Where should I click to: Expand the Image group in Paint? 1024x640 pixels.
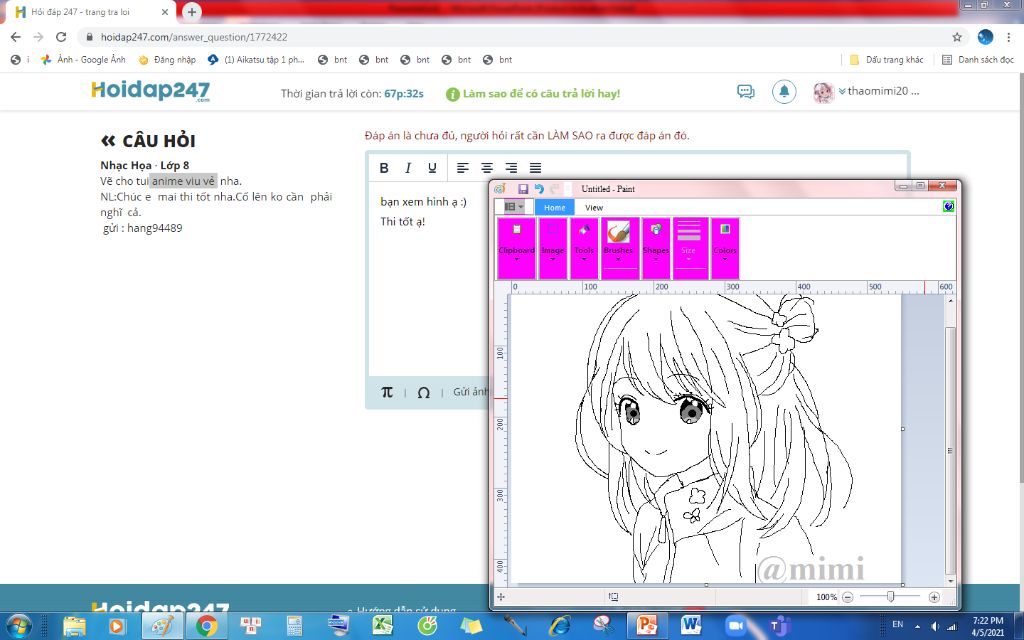(552, 248)
